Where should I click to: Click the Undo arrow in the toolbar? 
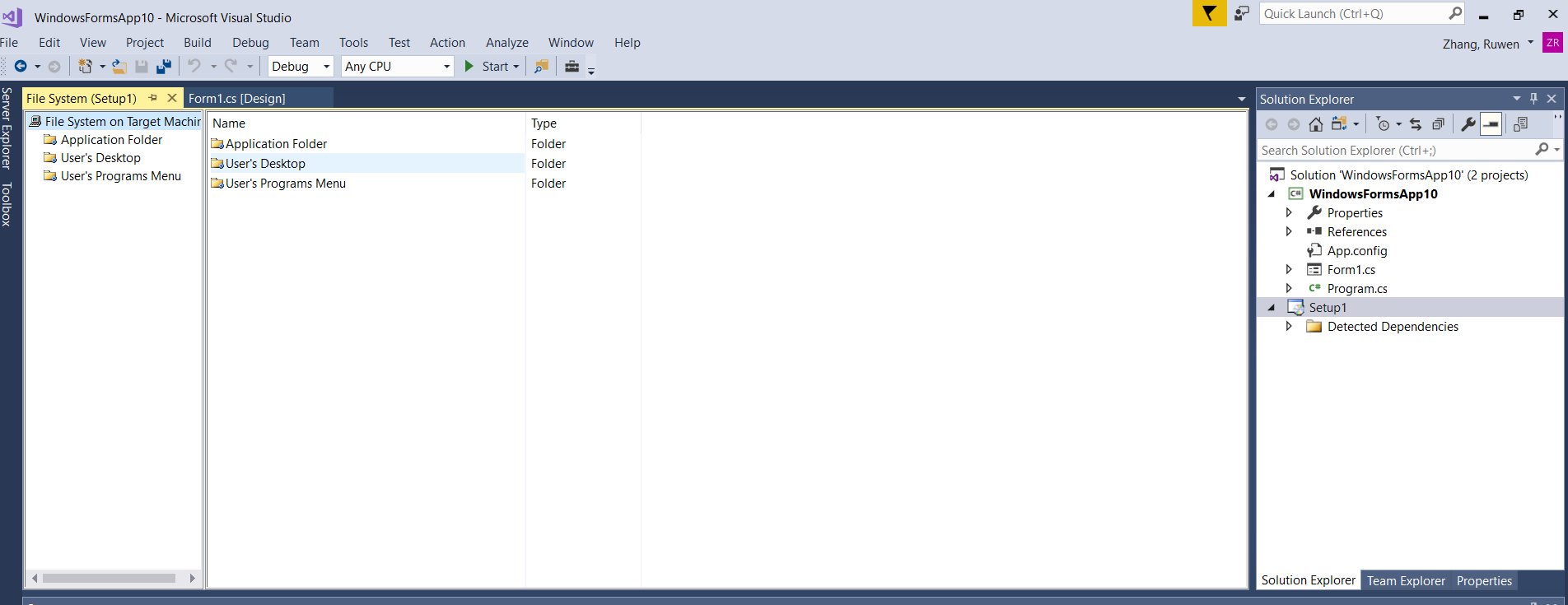tap(194, 66)
